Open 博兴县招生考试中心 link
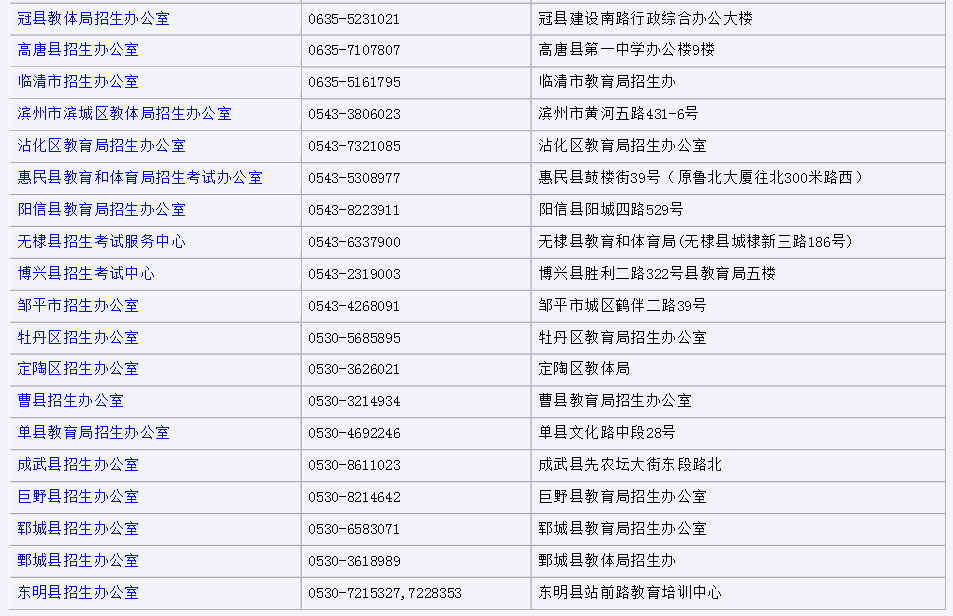The height and width of the screenshot is (616, 953). (86, 274)
